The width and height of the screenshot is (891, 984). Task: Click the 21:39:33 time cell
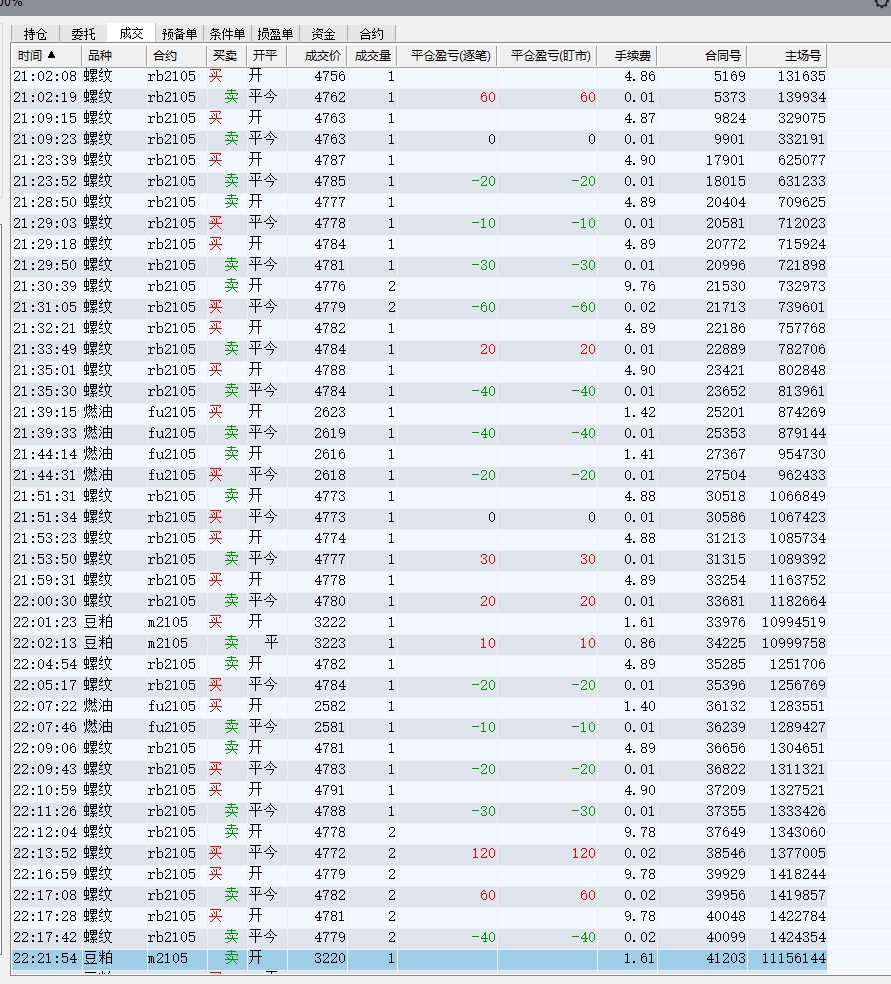tap(45, 434)
